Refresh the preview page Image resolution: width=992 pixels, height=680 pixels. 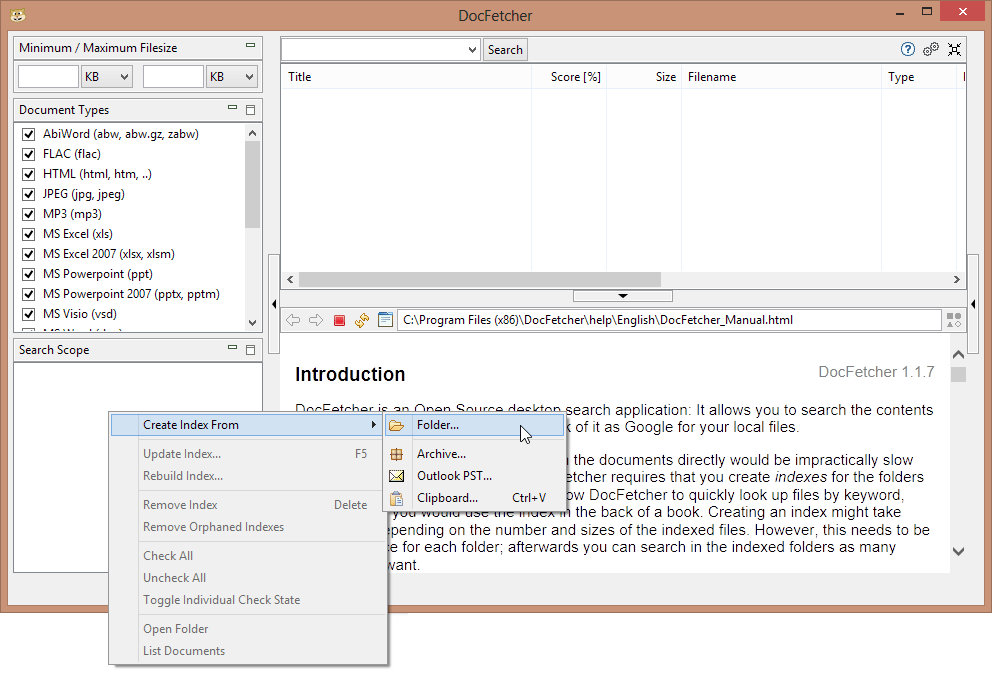coord(362,321)
